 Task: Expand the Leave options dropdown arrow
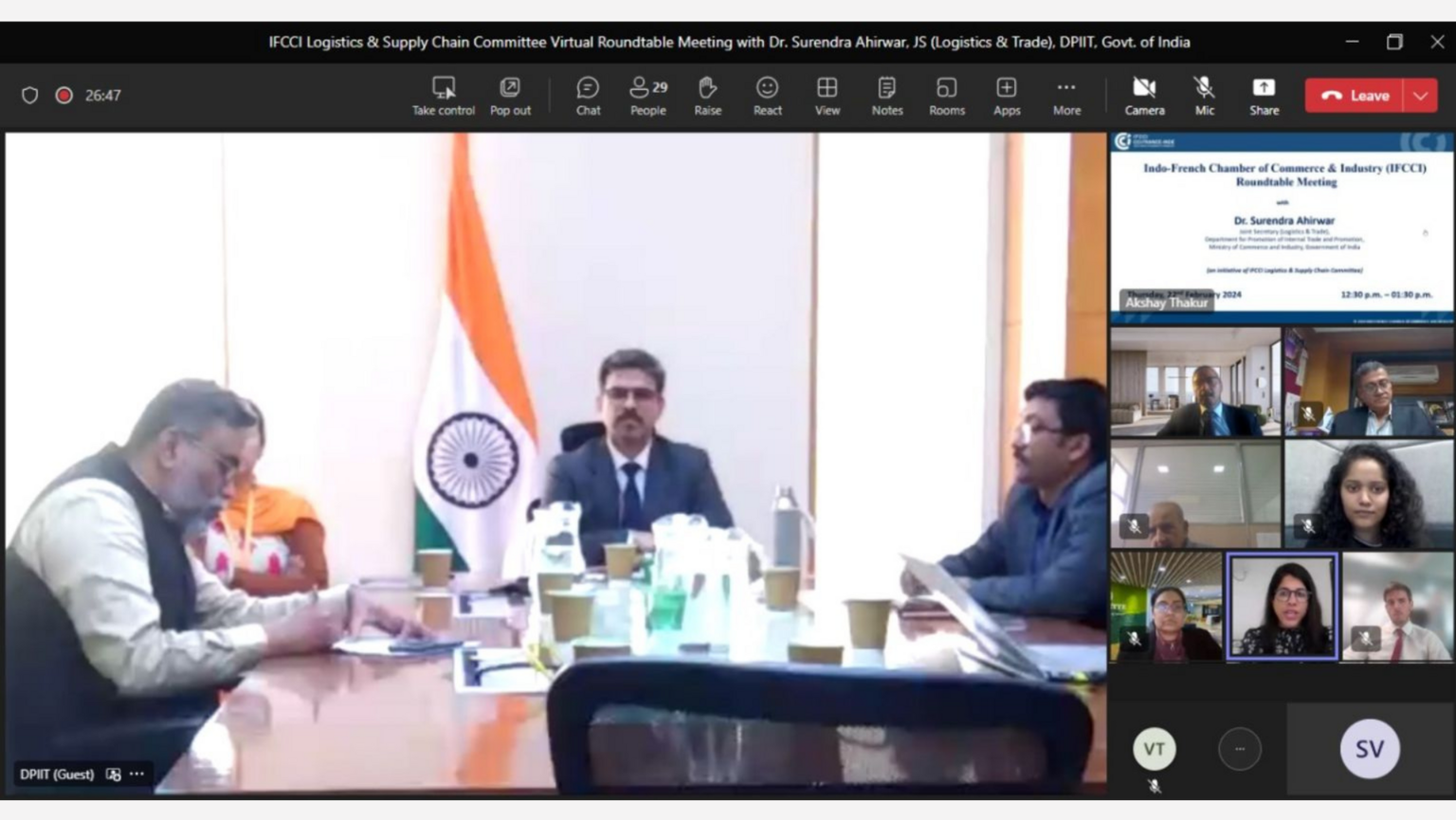coord(1420,96)
